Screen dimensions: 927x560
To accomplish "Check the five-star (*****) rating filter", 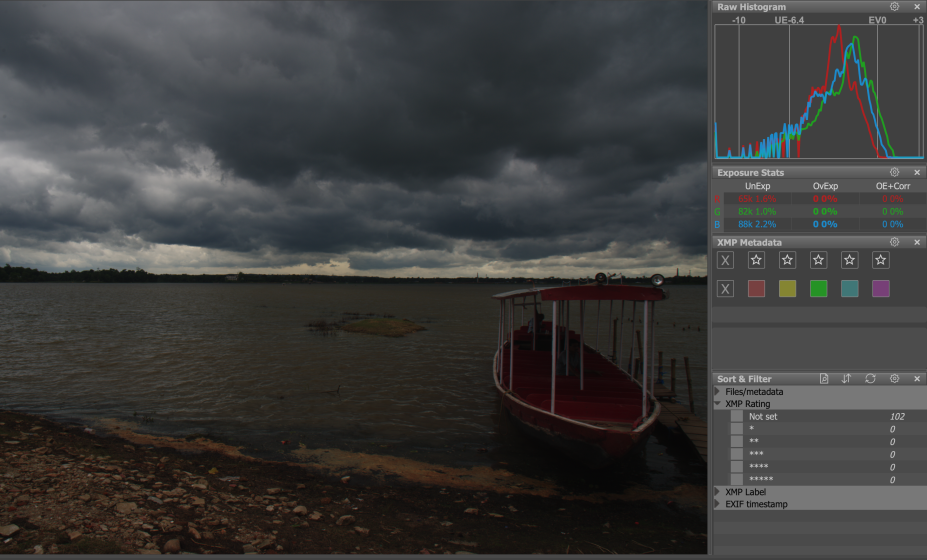I will (x=737, y=479).
